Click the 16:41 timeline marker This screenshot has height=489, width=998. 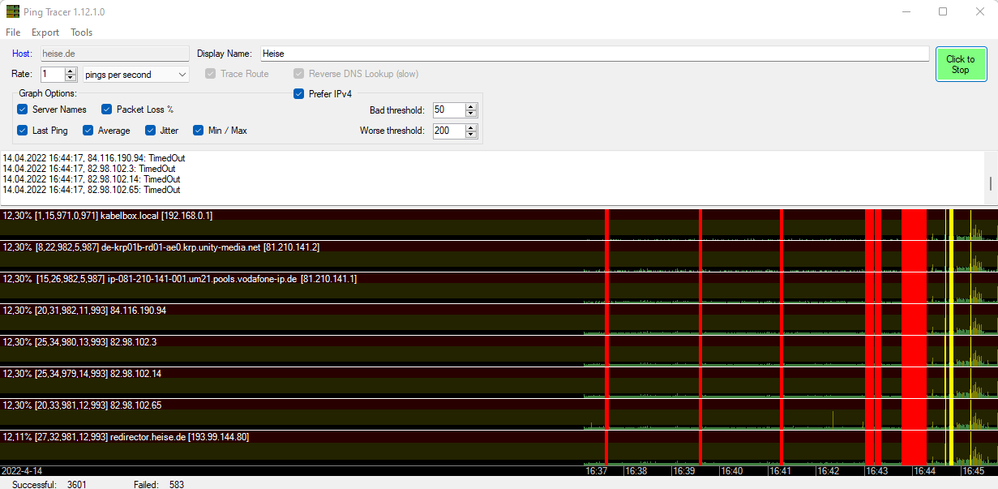tap(780, 471)
